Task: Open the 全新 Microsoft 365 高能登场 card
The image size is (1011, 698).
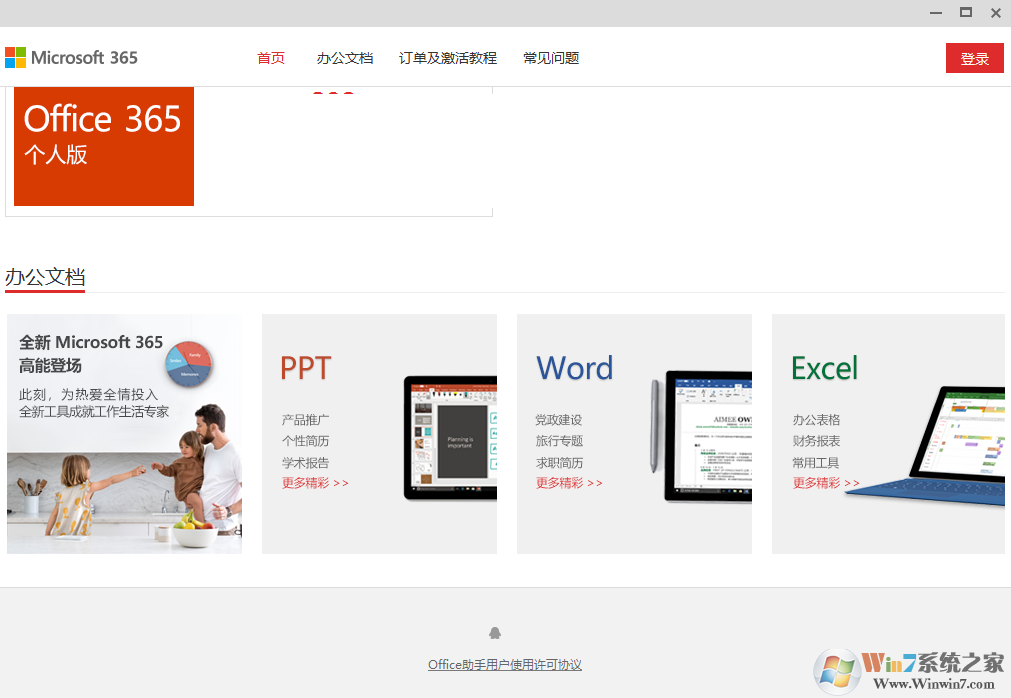Action: click(x=124, y=434)
